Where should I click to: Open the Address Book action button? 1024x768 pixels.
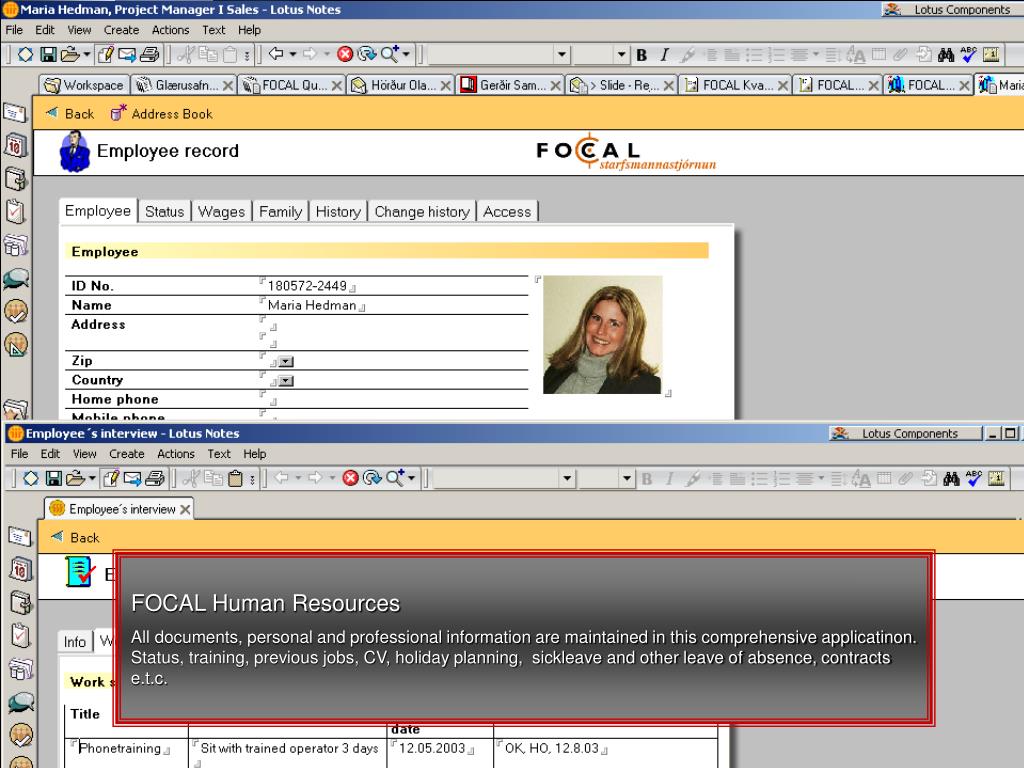[x=161, y=114]
